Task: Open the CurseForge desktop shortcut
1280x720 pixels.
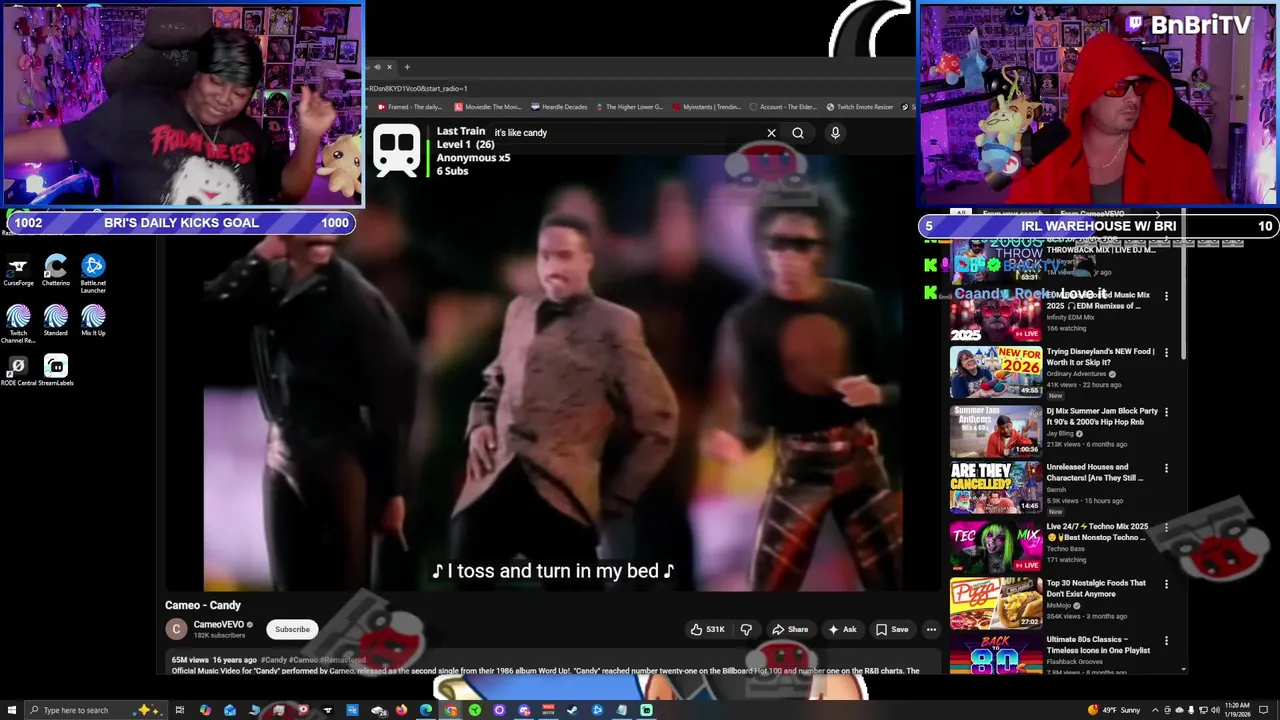Action: pyautogui.click(x=18, y=270)
